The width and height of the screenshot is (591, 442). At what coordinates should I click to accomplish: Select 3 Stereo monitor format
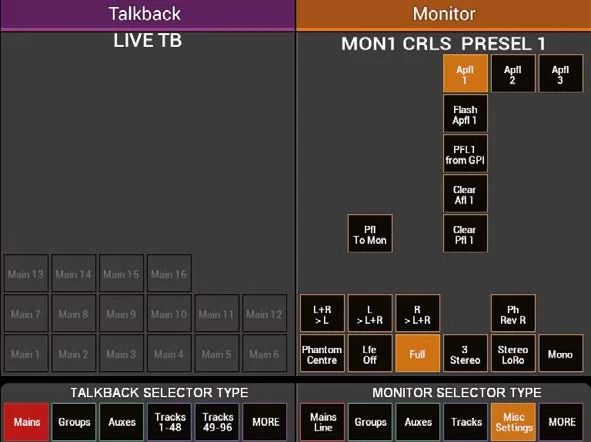point(465,353)
